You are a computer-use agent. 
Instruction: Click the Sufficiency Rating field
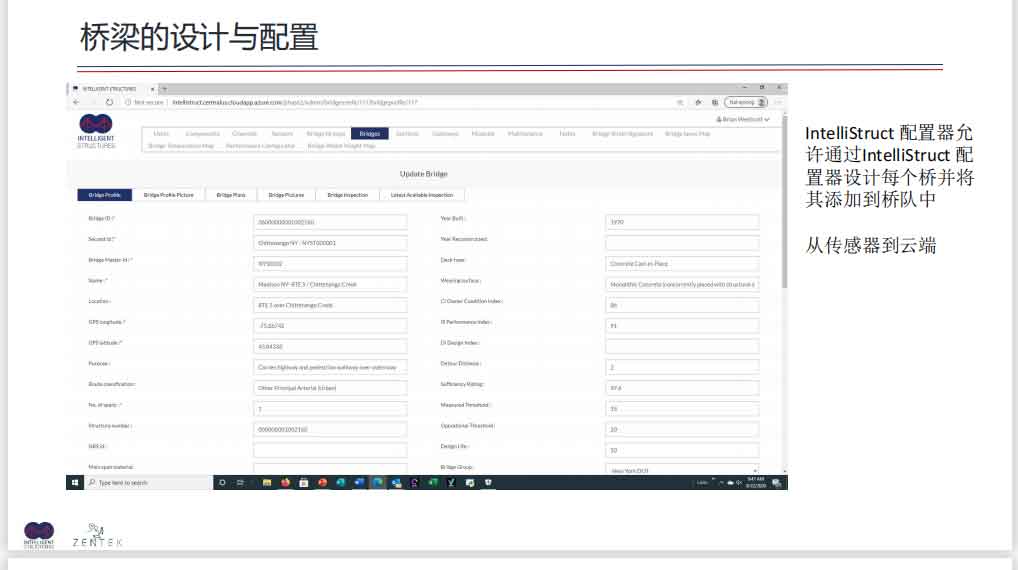coord(682,388)
